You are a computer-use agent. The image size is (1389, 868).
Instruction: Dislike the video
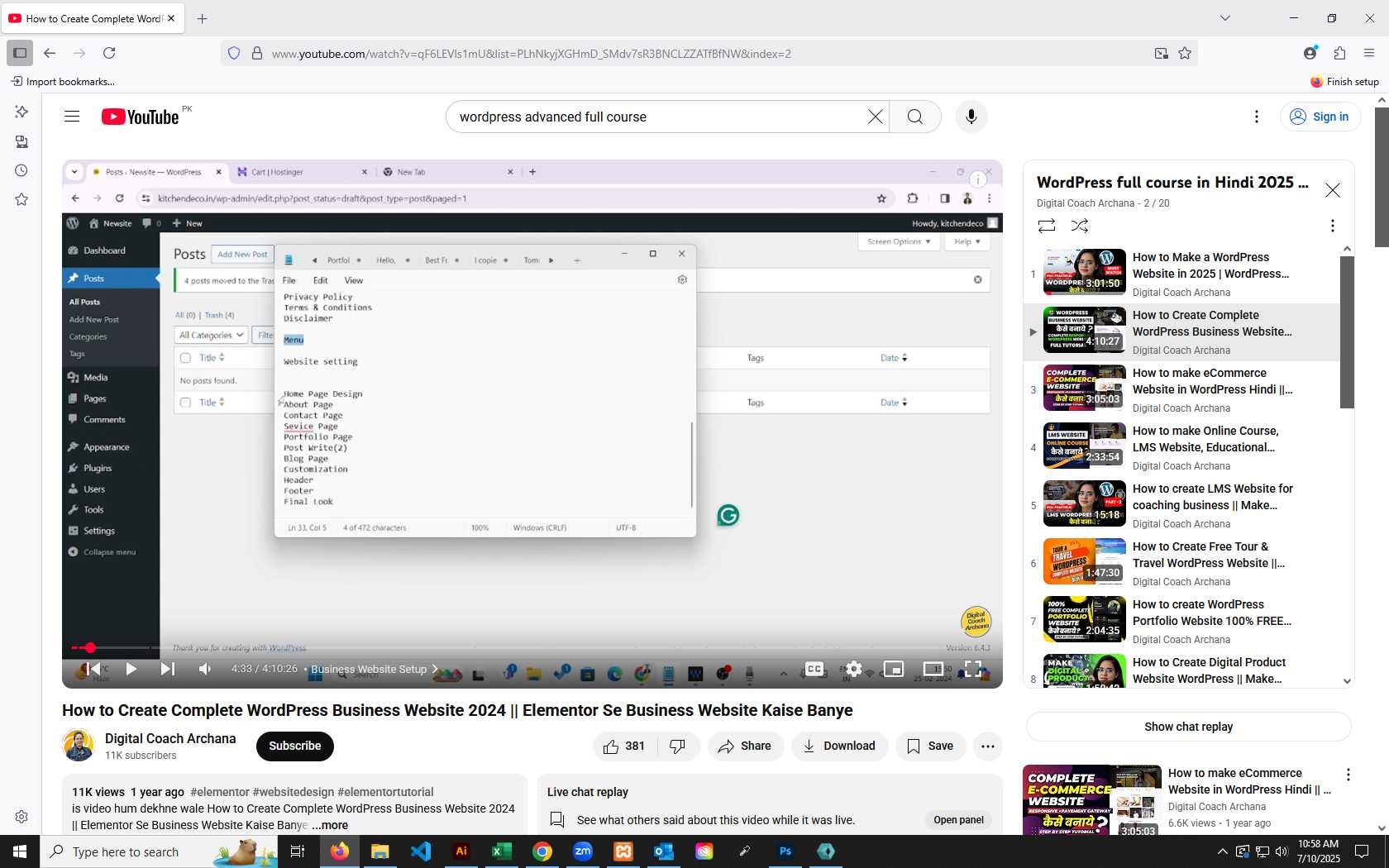click(678, 746)
